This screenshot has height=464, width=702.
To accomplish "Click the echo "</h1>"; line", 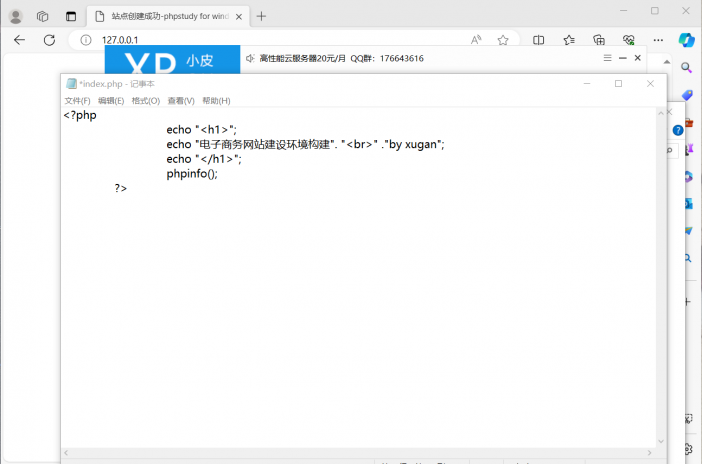I will 204,159.
